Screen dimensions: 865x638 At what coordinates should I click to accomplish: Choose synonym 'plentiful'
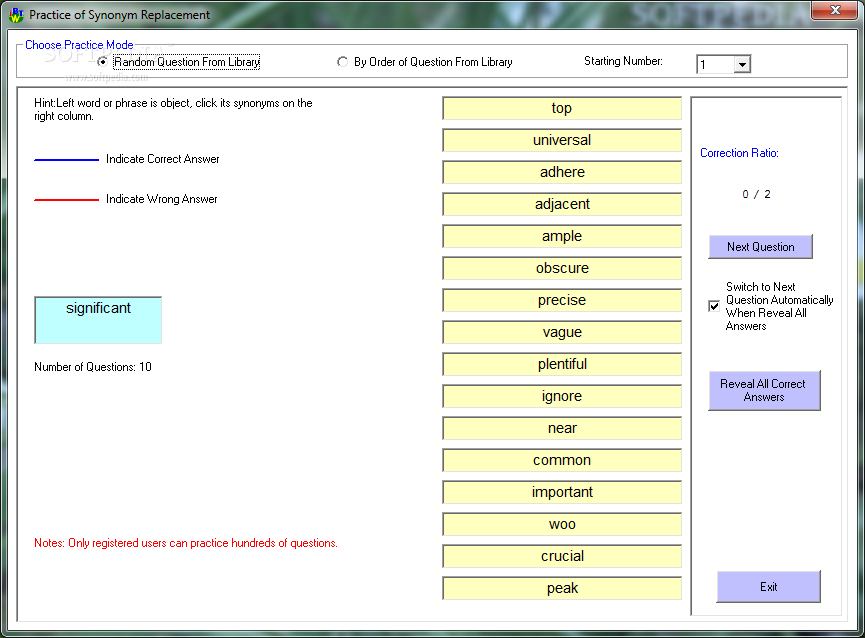[562, 364]
